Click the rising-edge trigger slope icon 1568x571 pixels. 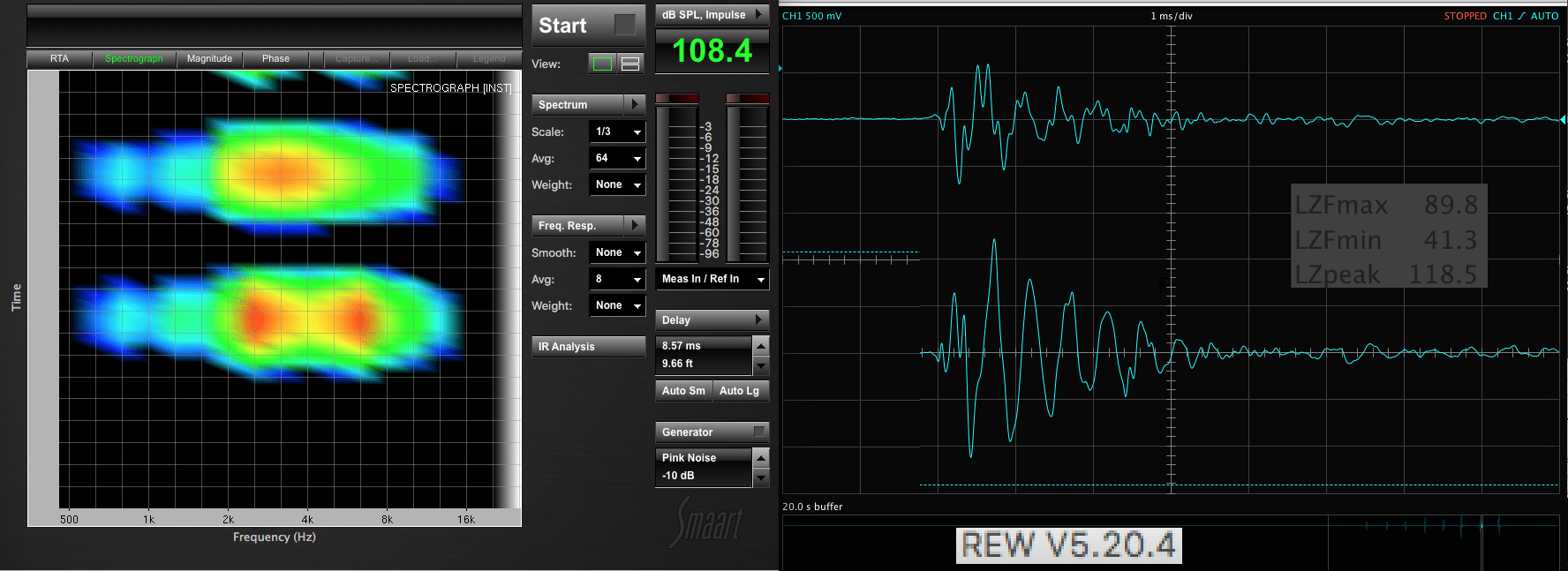coord(1521,16)
